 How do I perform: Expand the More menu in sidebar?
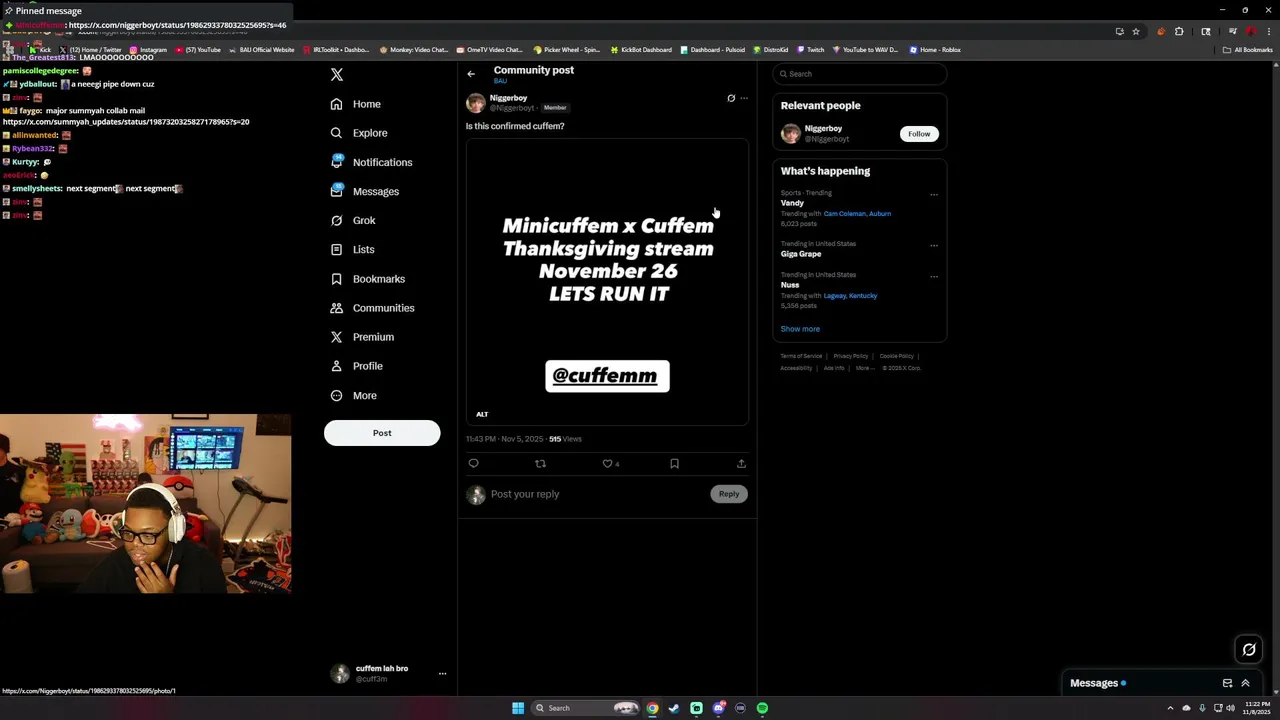354,395
